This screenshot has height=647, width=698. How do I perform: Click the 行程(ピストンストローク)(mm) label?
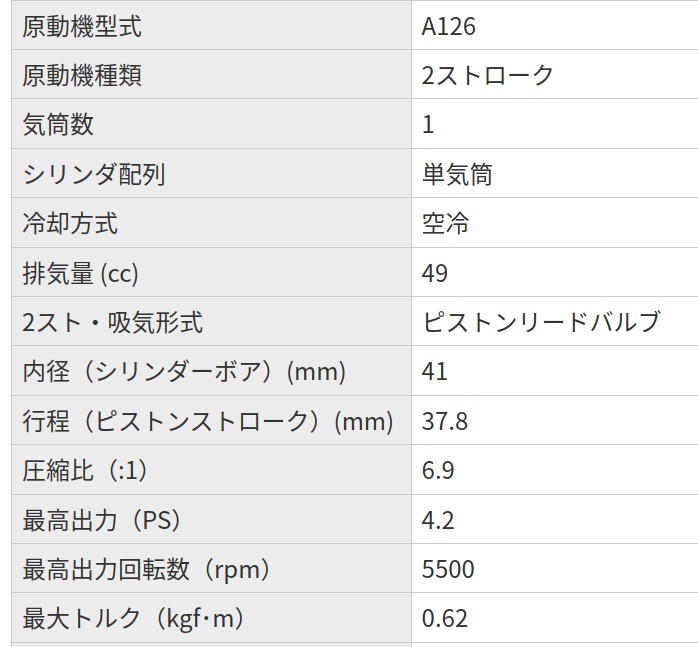click(x=208, y=421)
